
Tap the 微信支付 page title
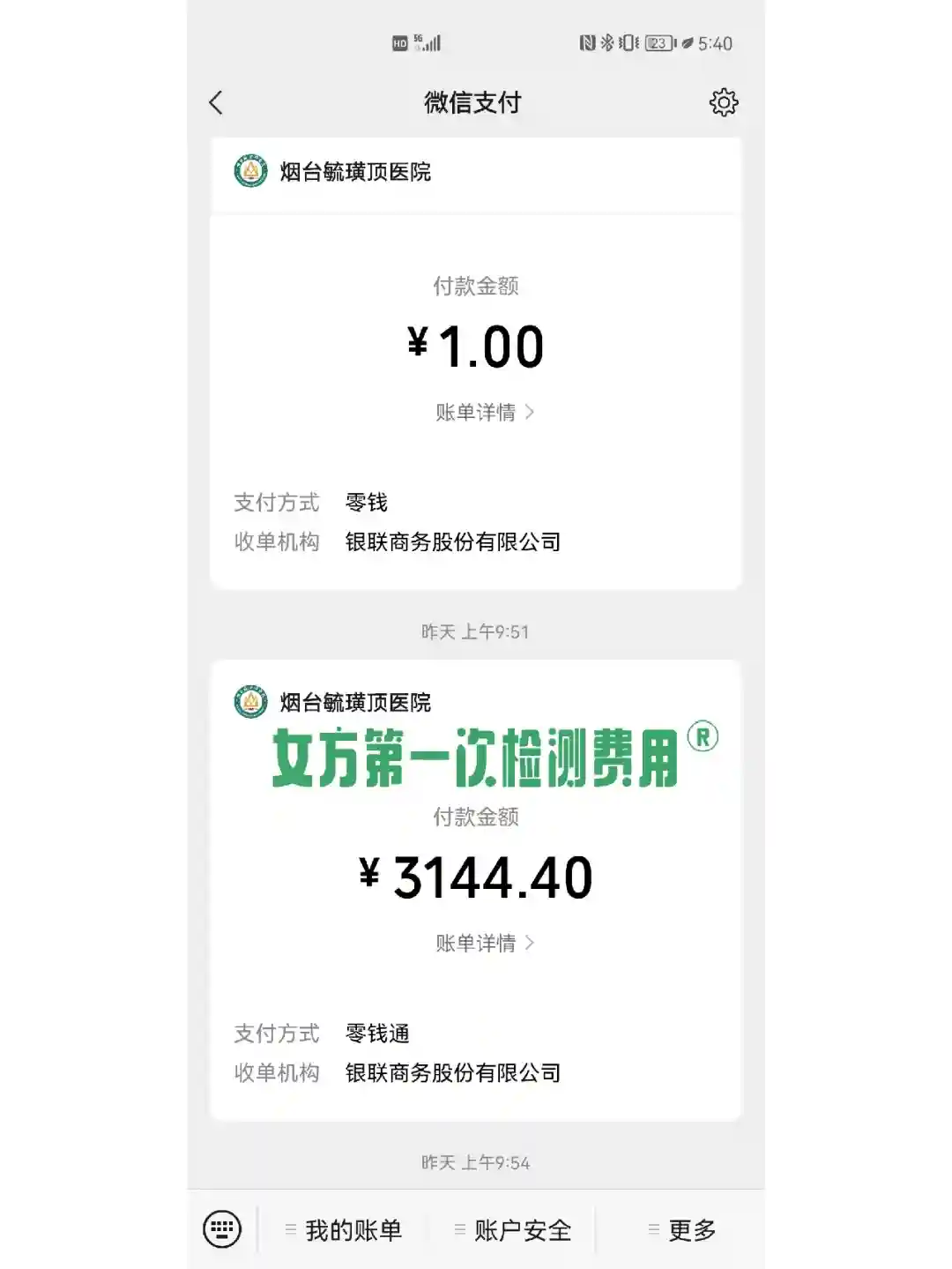[472, 102]
